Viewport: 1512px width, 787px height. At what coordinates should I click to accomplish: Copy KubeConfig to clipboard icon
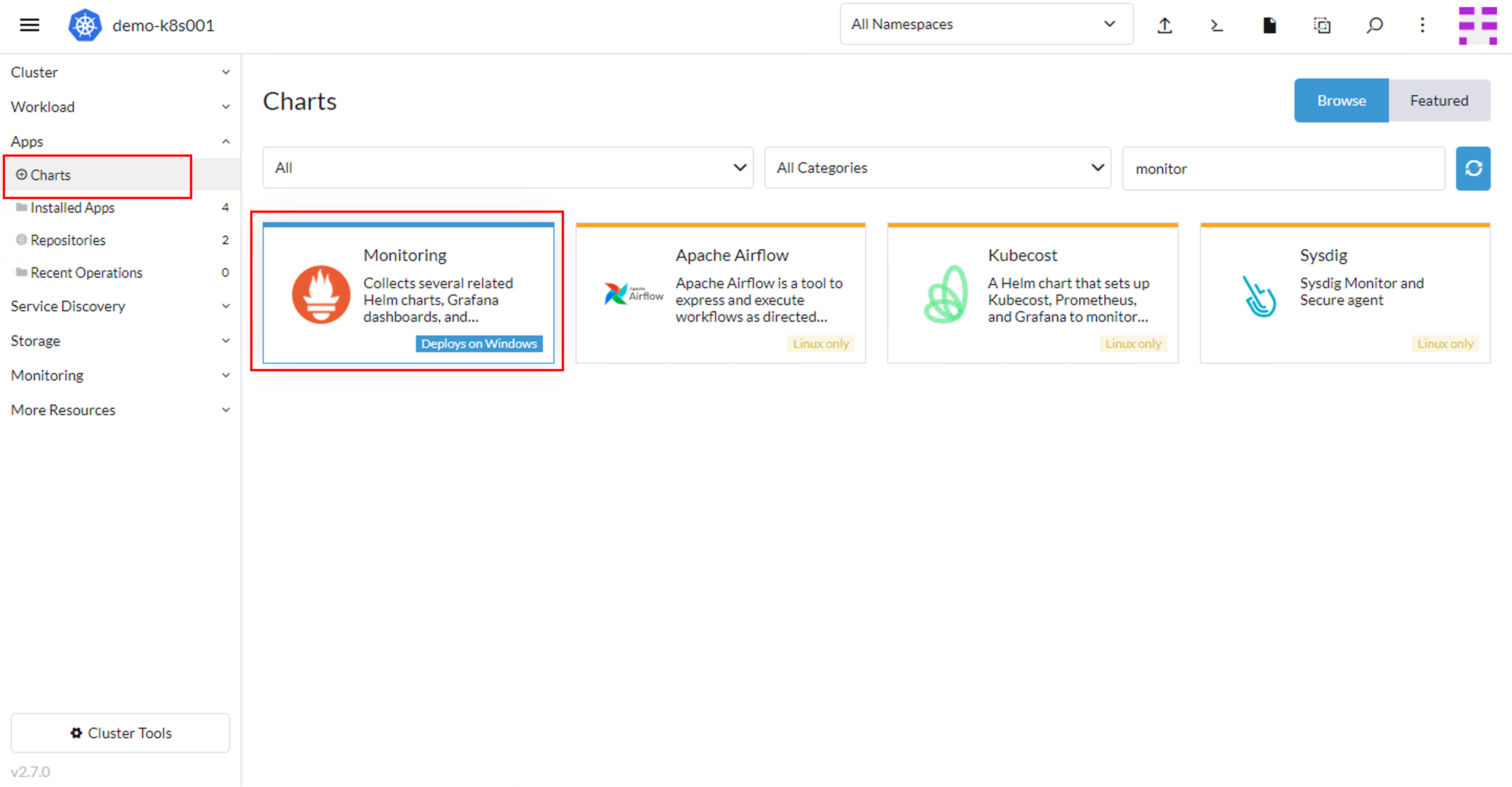tap(1322, 25)
